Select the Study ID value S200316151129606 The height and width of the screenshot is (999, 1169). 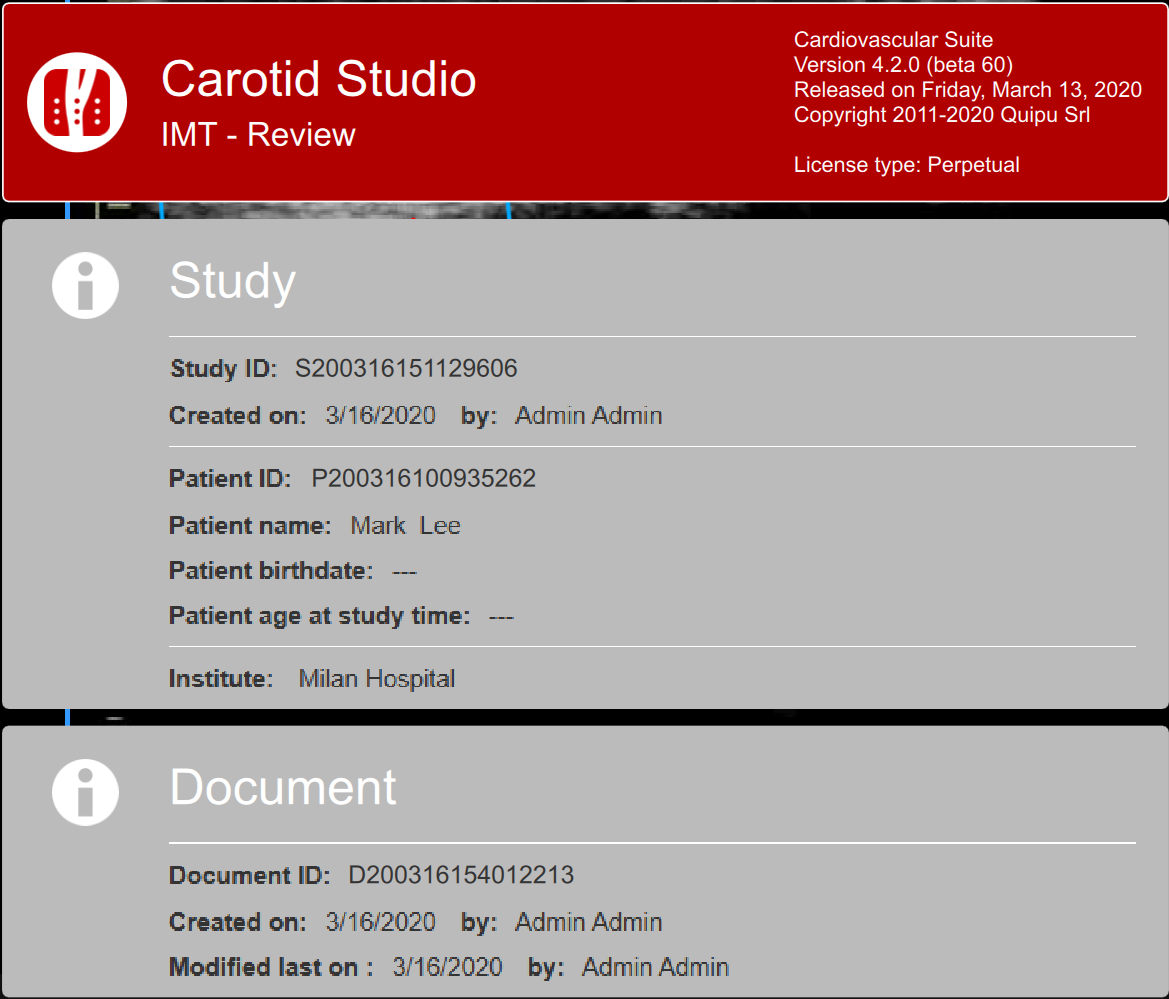tap(406, 369)
